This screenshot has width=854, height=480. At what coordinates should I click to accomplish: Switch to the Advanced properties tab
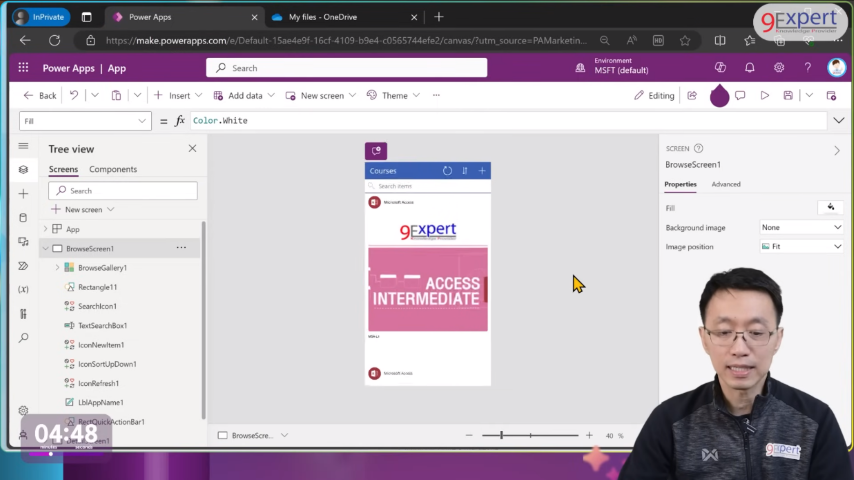[726, 184]
